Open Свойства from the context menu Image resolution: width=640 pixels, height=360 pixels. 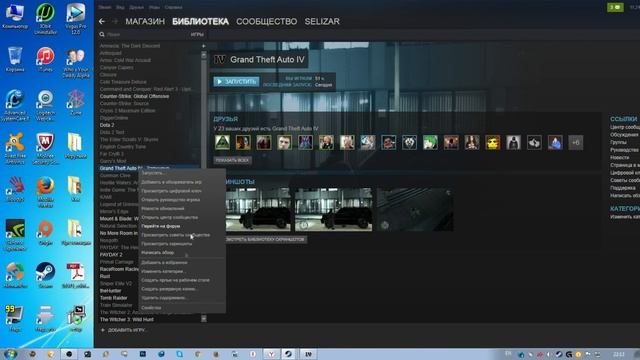[182, 308]
